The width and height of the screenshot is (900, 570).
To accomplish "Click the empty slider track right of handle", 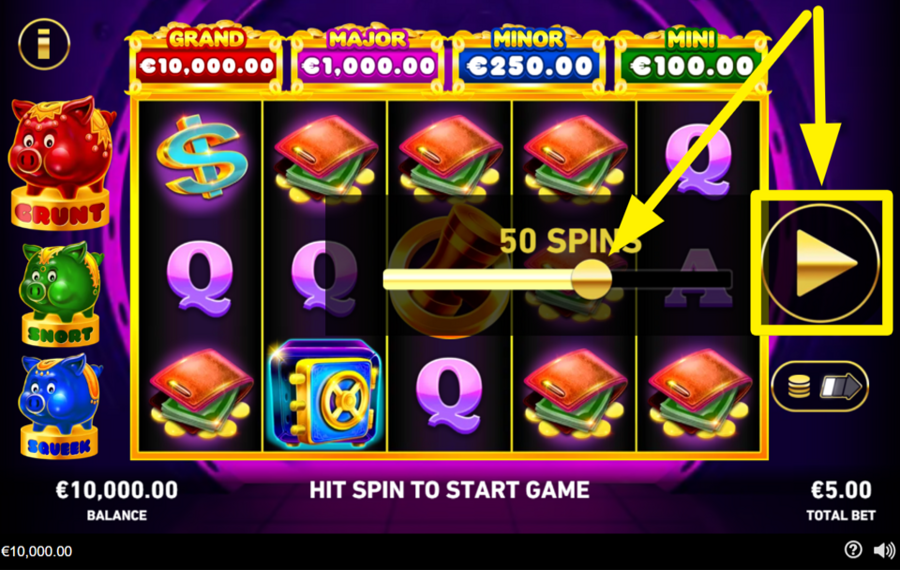I will click(672, 280).
